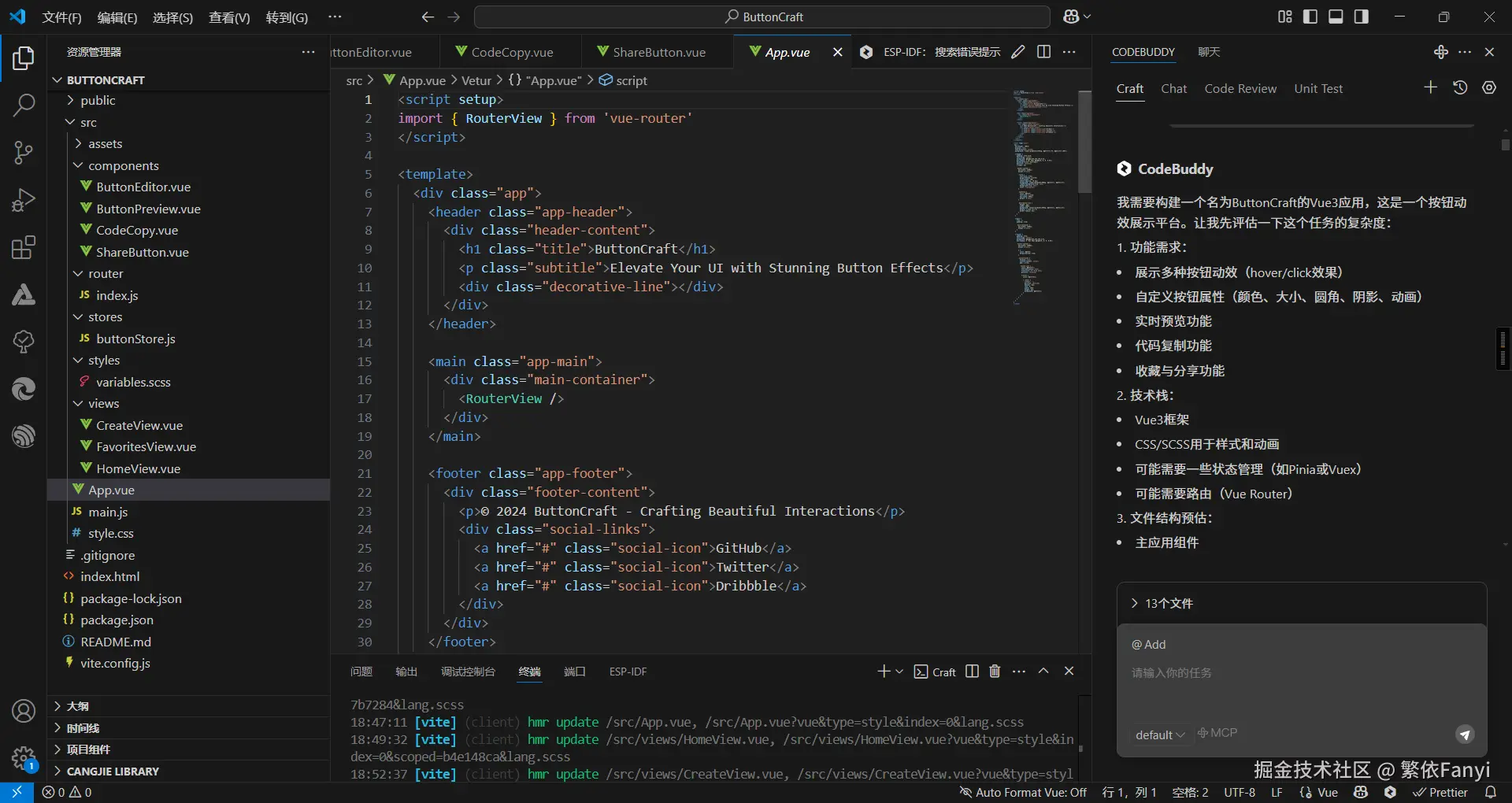Go forward with the navigation arrow
The height and width of the screenshot is (803, 1512).
[x=454, y=17]
